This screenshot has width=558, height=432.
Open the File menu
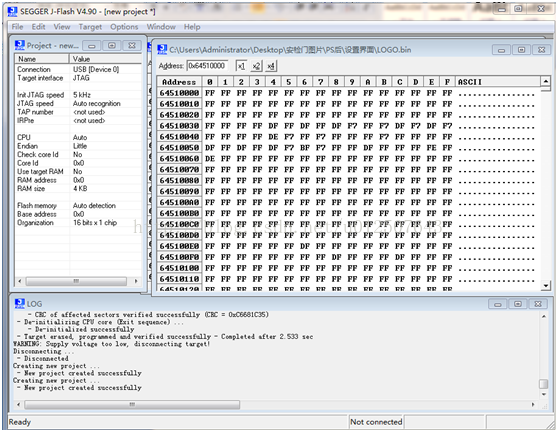[17, 27]
